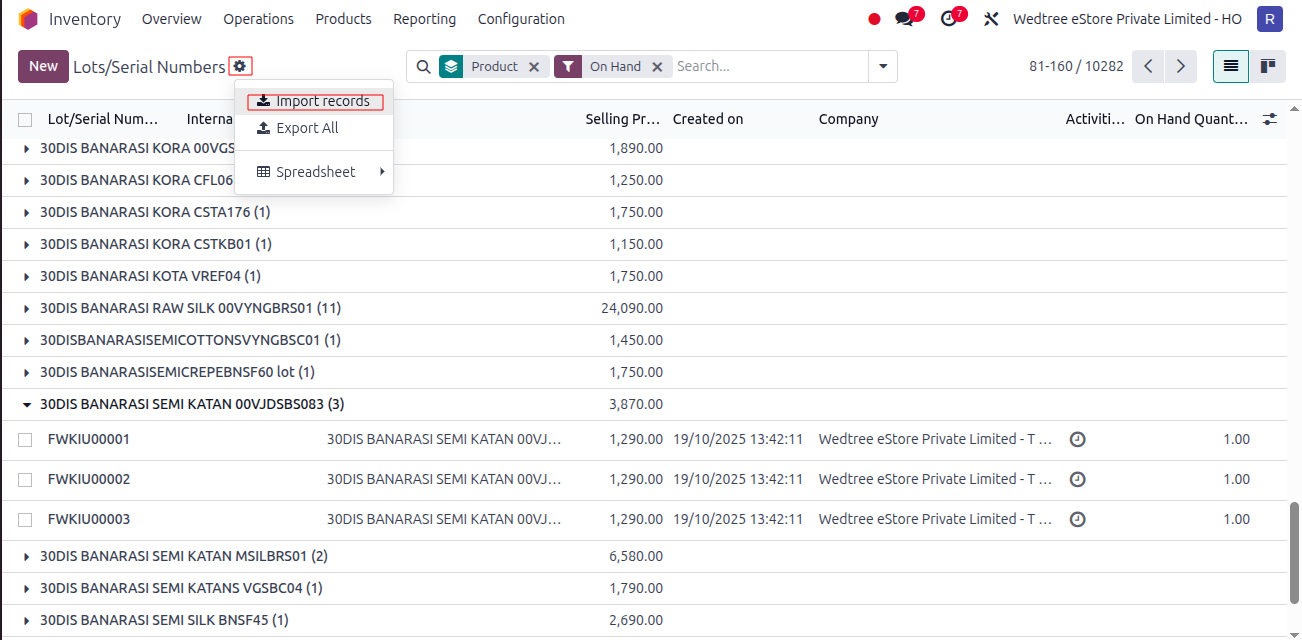Click into the Search input field

[x=770, y=66]
